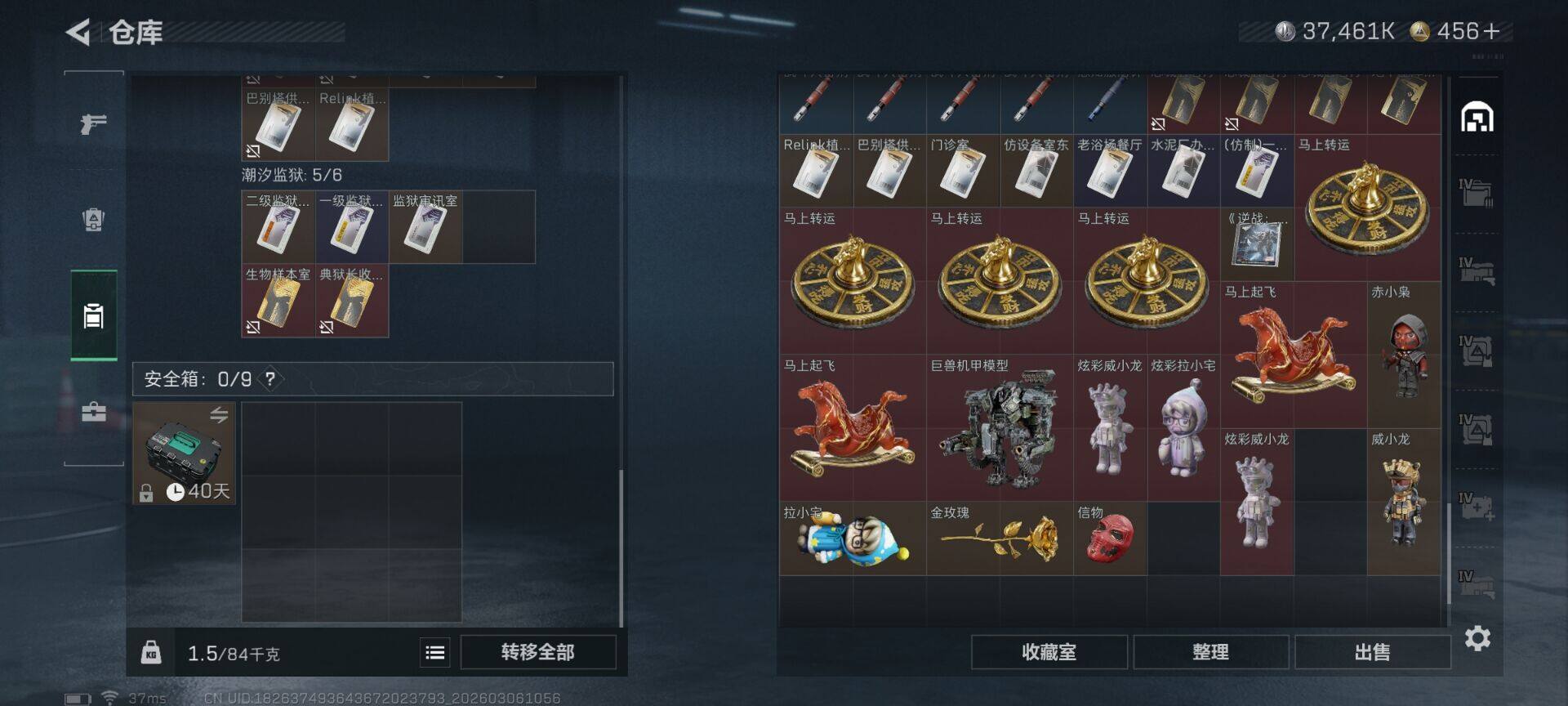Toggle the list view icon beside 转移全部

click(435, 652)
